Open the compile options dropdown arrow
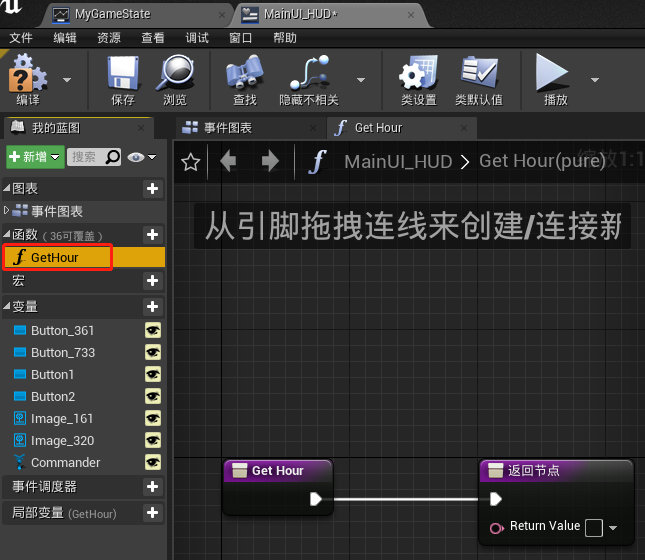The width and height of the screenshot is (645, 560). pyautogui.click(x=67, y=79)
